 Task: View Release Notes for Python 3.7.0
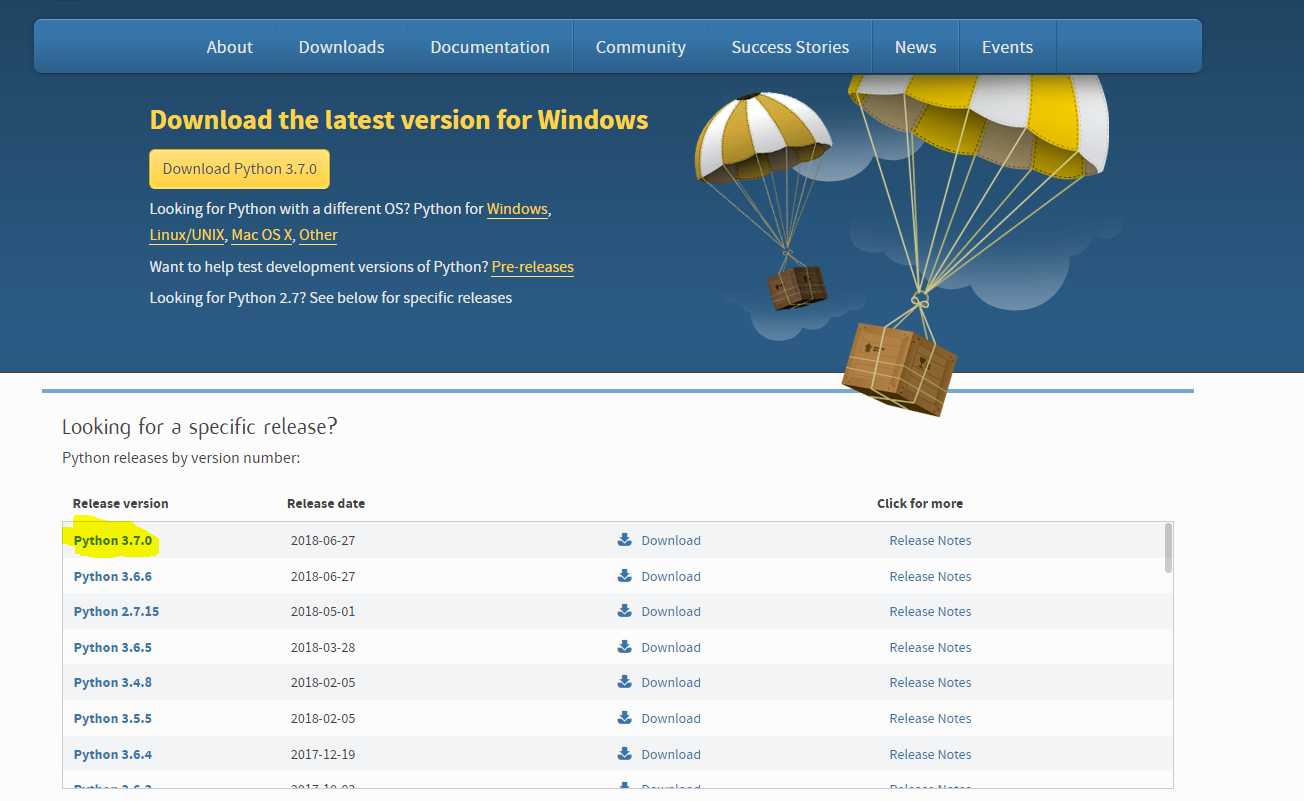click(930, 540)
